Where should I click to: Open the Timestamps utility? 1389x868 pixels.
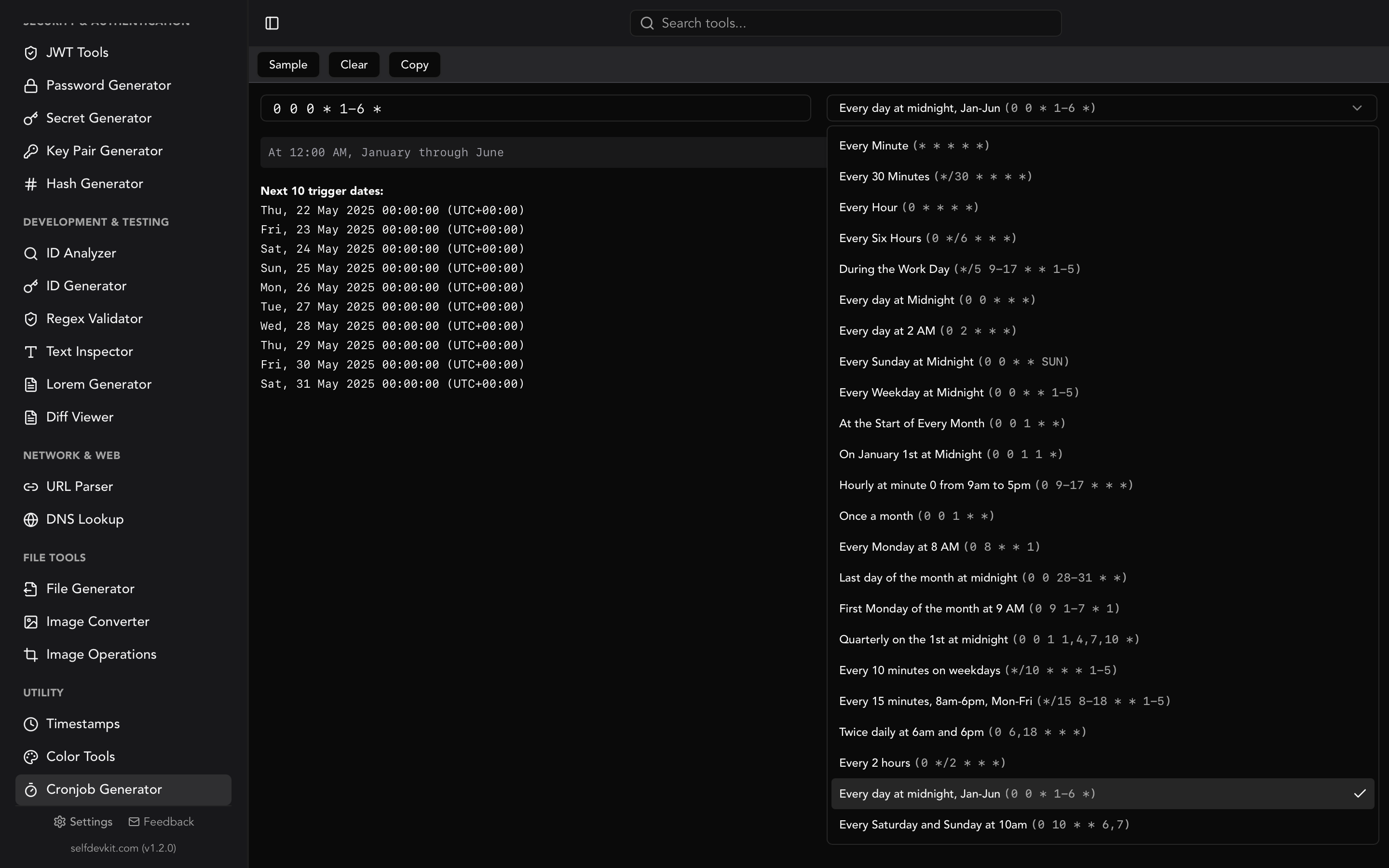tap(83, 723)
